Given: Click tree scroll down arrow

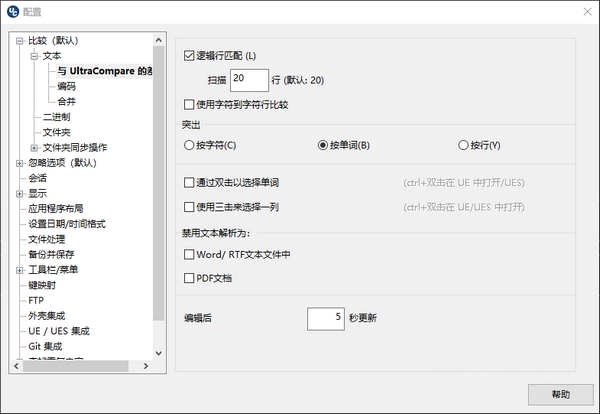Looking at the screenshot, I should click(159, 354).
